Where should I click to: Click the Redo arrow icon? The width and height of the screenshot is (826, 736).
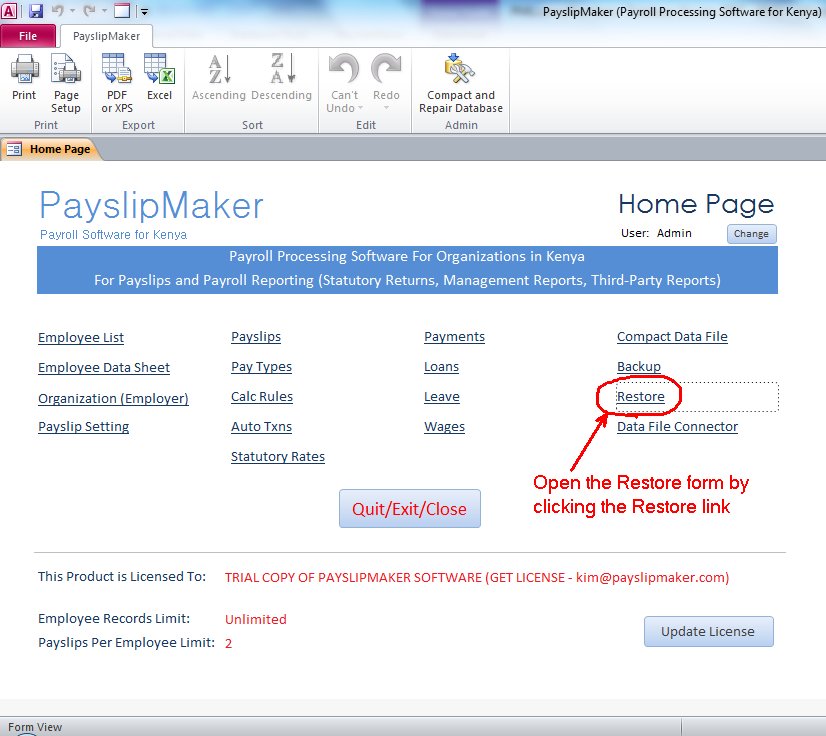coord(386,70)
